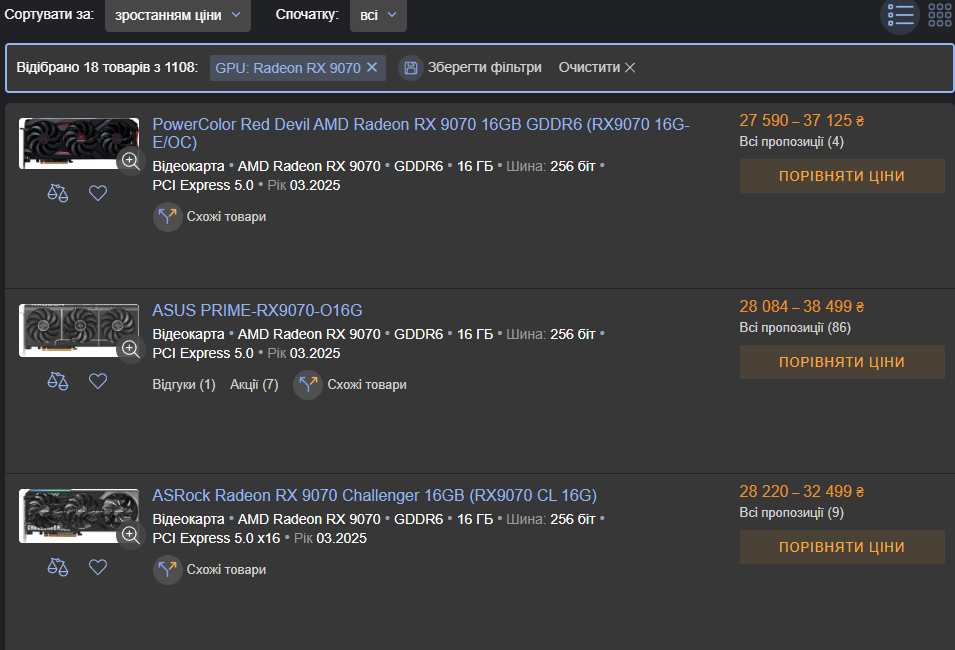Open Відгуки (1) for ASUS PRIME
Viewport: 955px width, 650px height.
point(184,385)
